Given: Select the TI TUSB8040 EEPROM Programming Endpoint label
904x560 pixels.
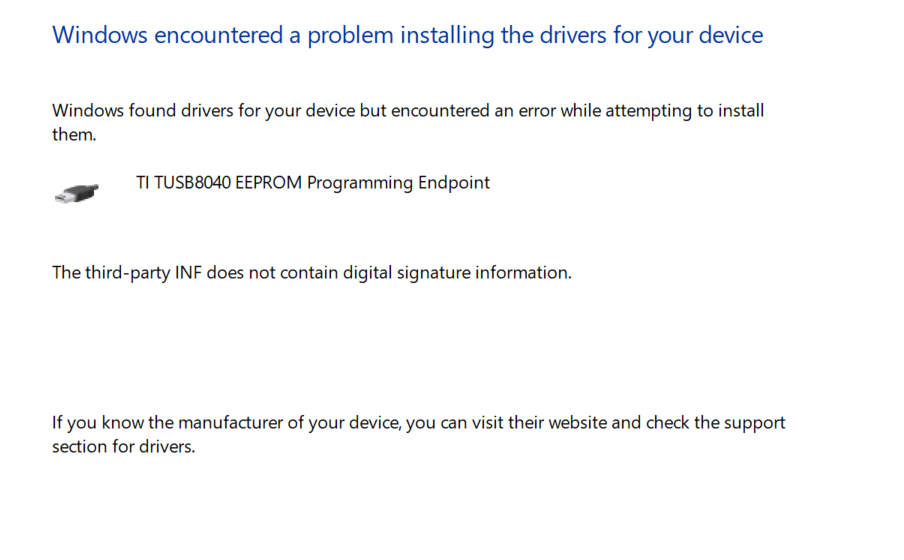Looking at the screenshot, I should tap(313, 183).
